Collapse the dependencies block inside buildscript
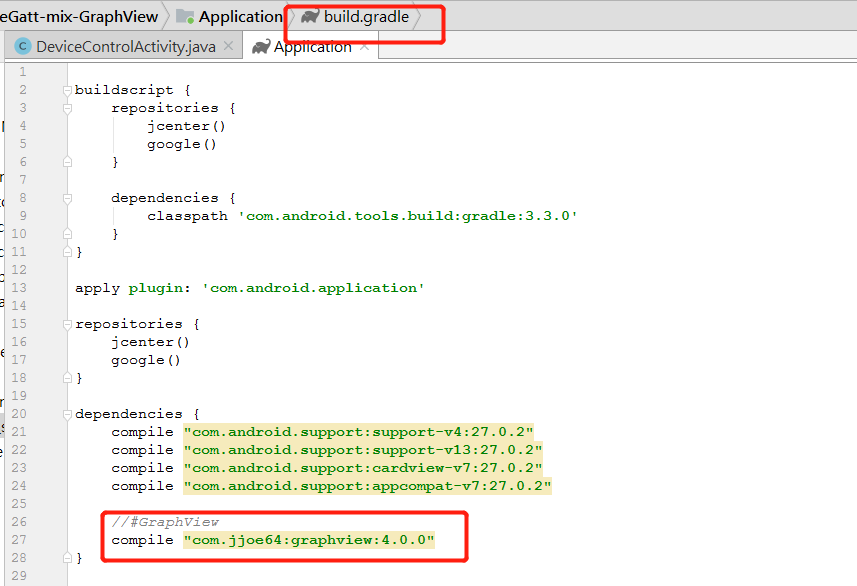857x586 pixels. click(x=68, y=197)
